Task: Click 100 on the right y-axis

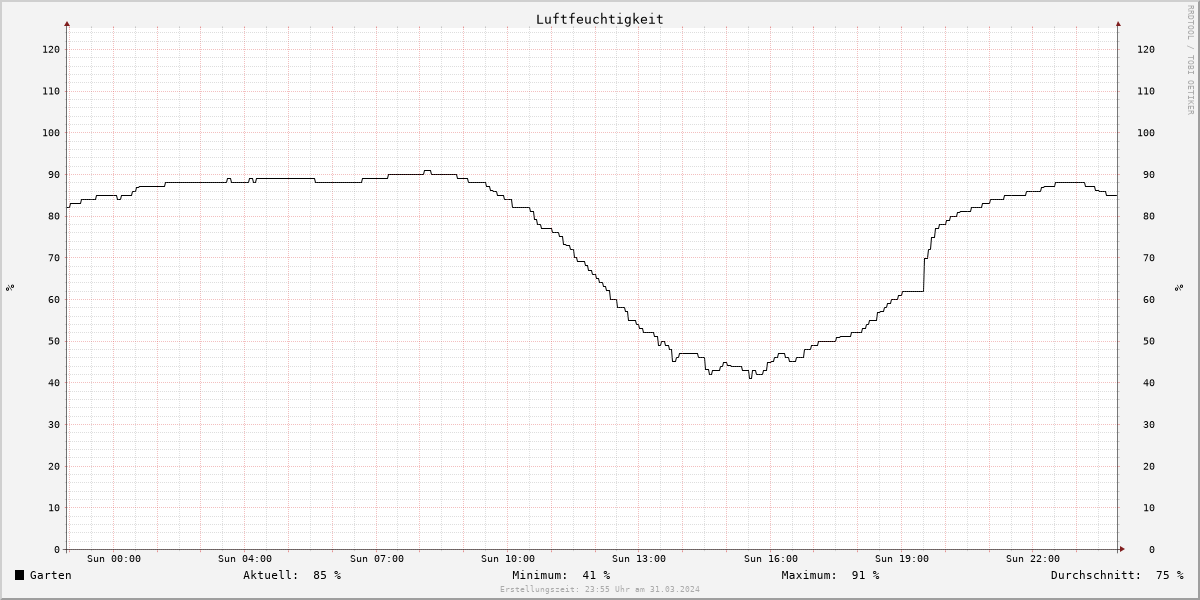Action: [x=1146, y=133]
